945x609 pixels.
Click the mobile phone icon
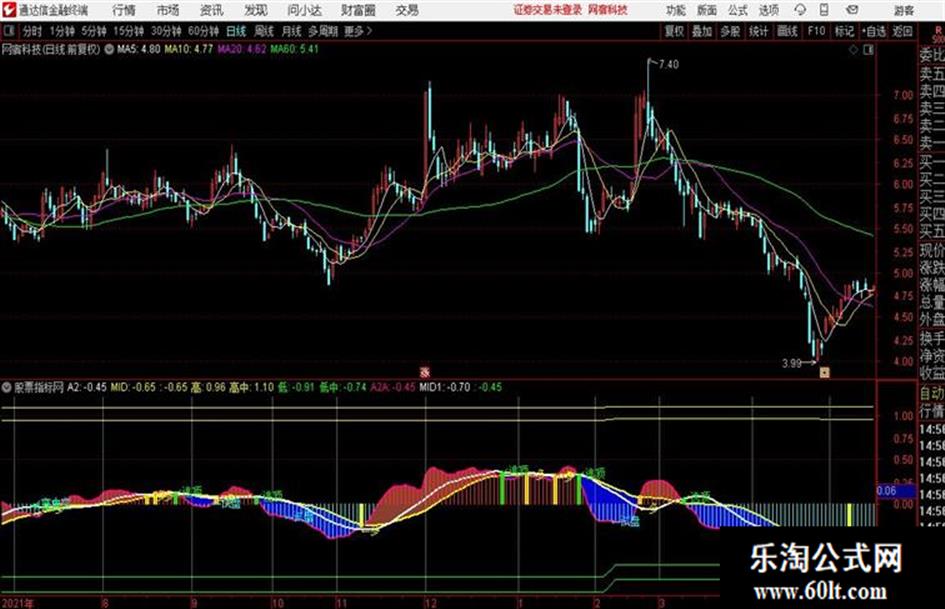(824, 10)
